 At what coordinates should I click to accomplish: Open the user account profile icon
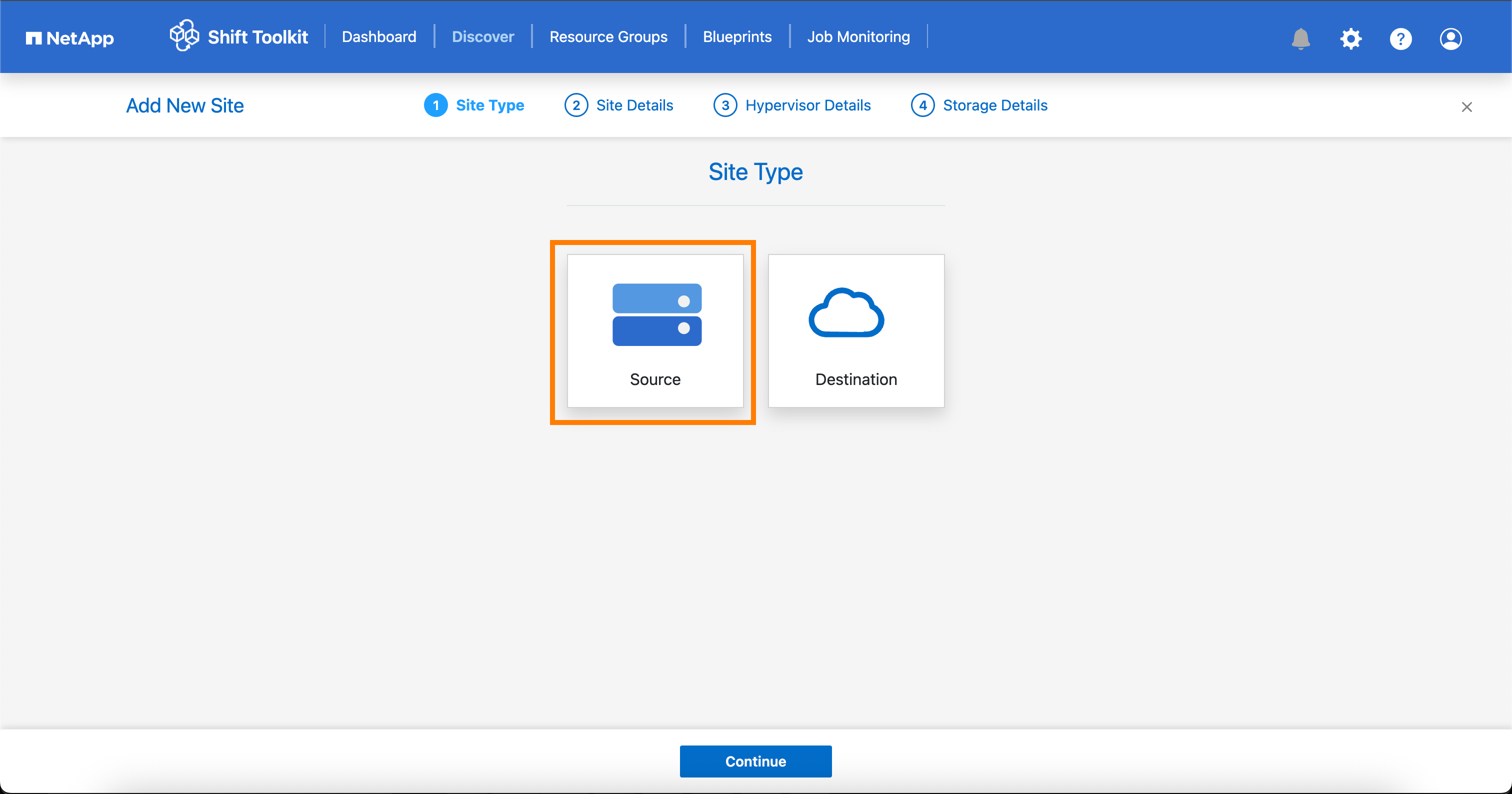tap(1450, 38)
